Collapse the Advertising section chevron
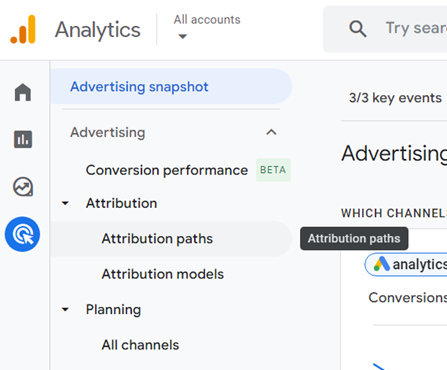 pyautogui.click(x=271, y=132)
